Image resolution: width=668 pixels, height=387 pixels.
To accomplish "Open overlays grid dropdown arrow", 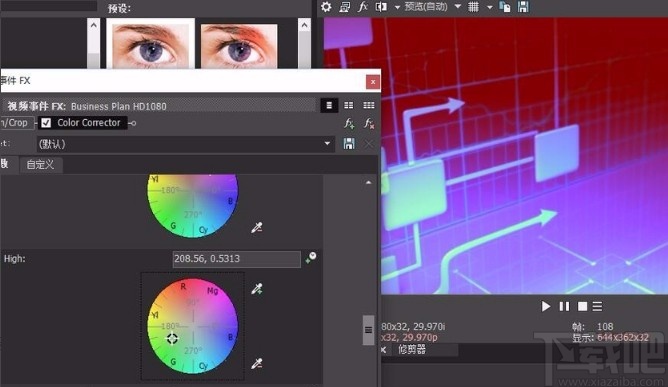I will point(489,7).
